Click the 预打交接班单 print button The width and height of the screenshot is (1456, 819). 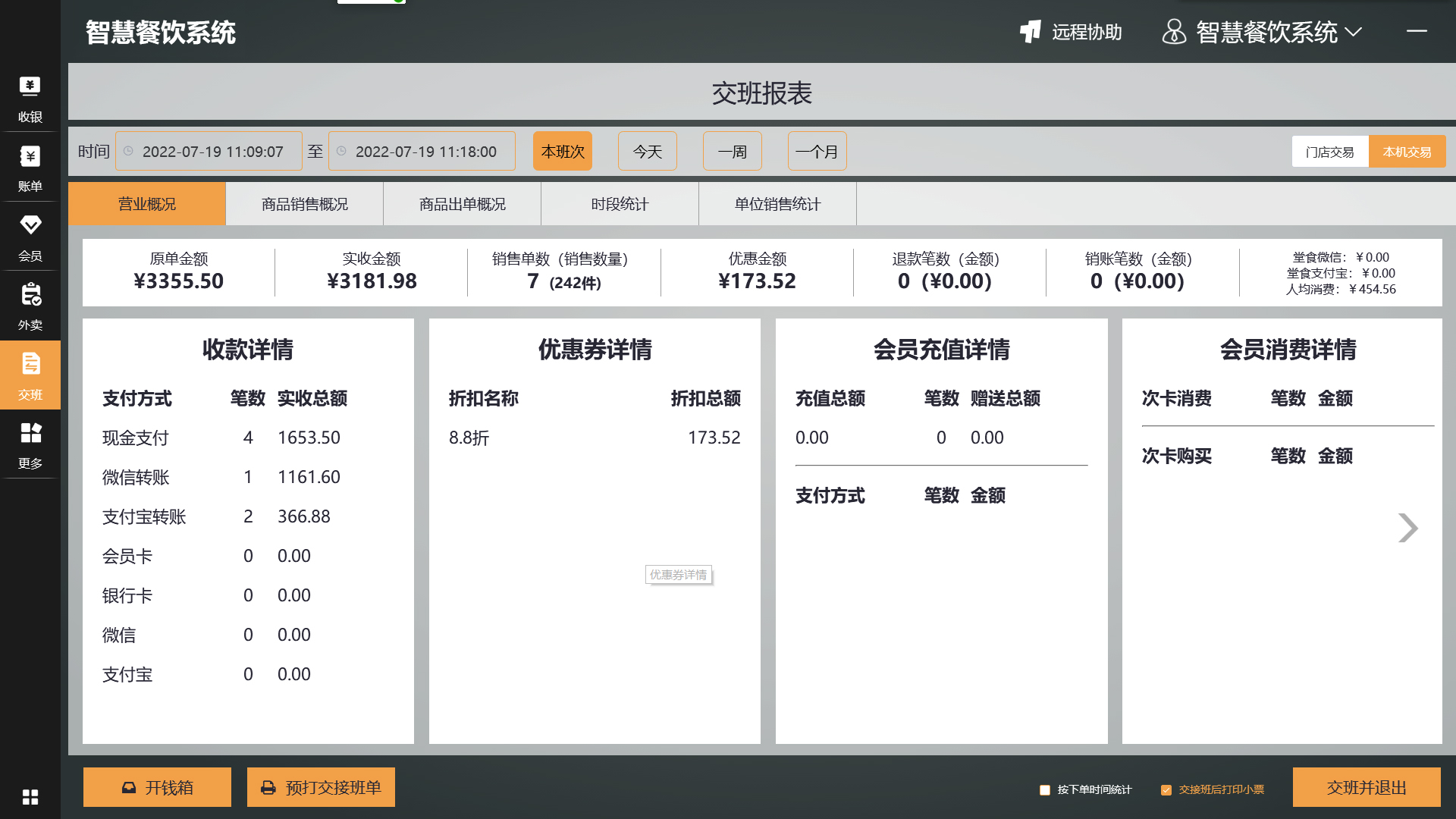[x=321, y=788]
